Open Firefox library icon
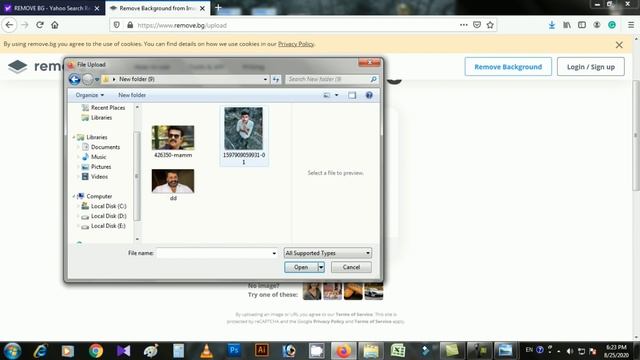Viewport: 640px width, 360px height. click(567, 25)
